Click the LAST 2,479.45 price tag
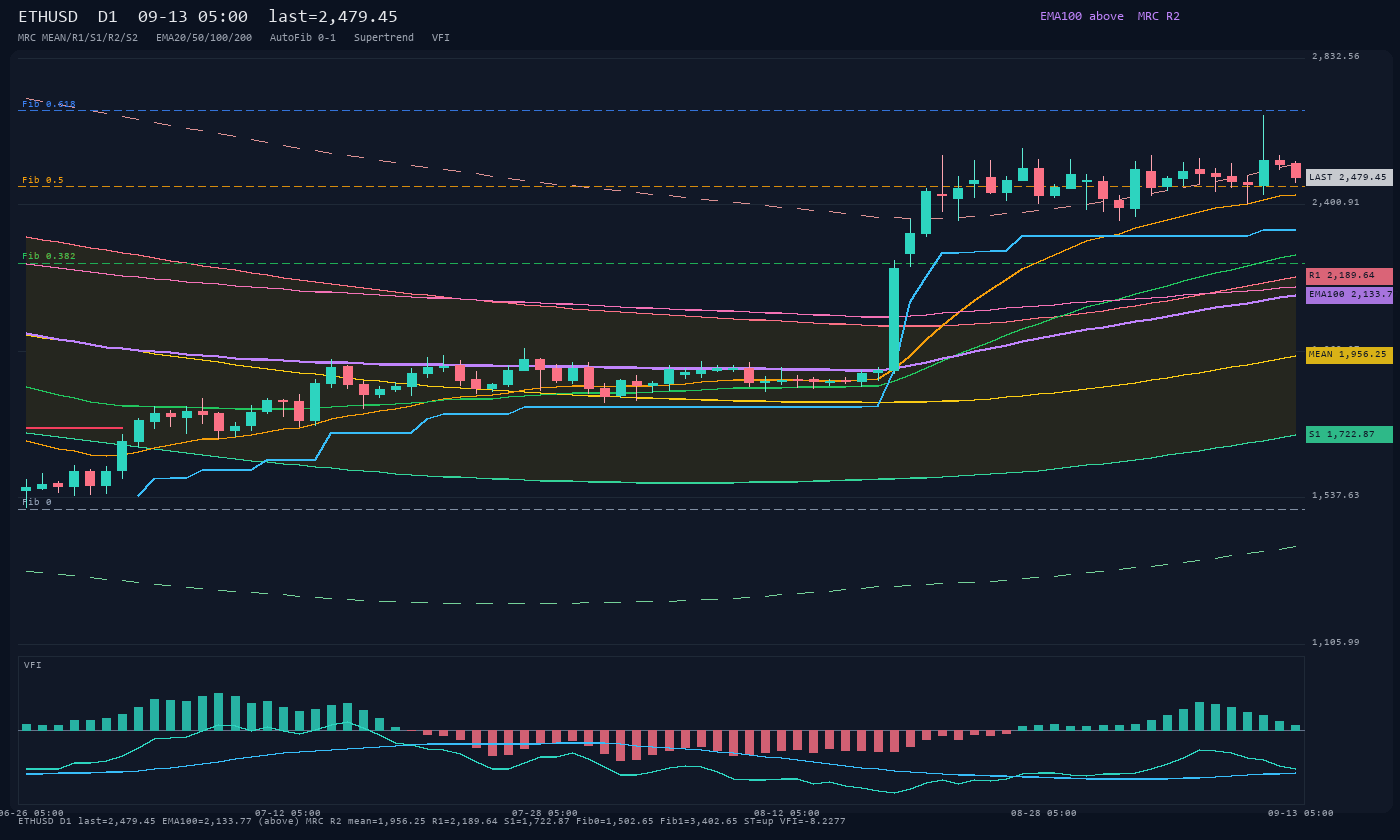The image size is (1400, 840). pyautogui.click(x=1349, y=177)
